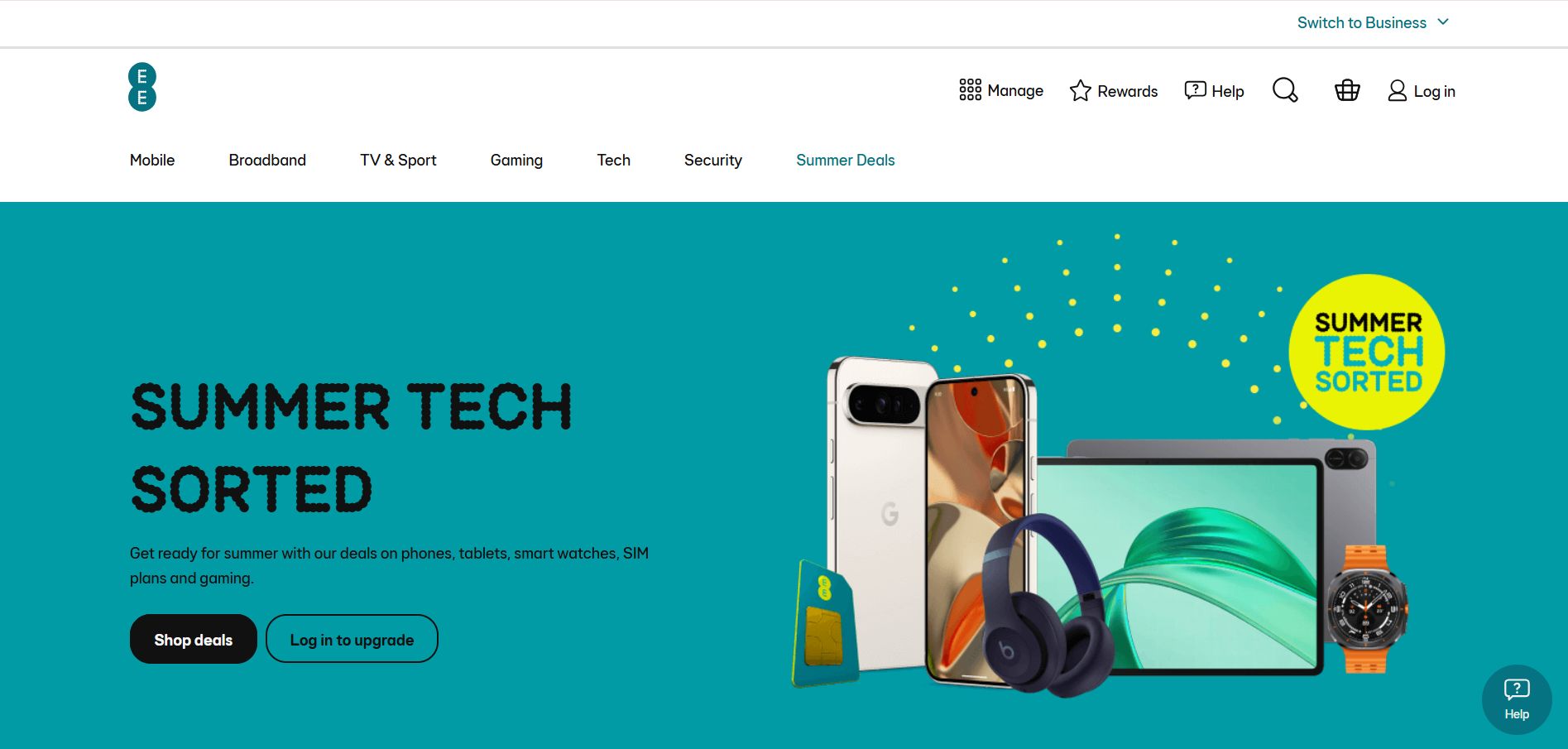Viewport: 1568px width, 749px height.
Task: Click the Manage grid icon
Action: click(970, 90)
